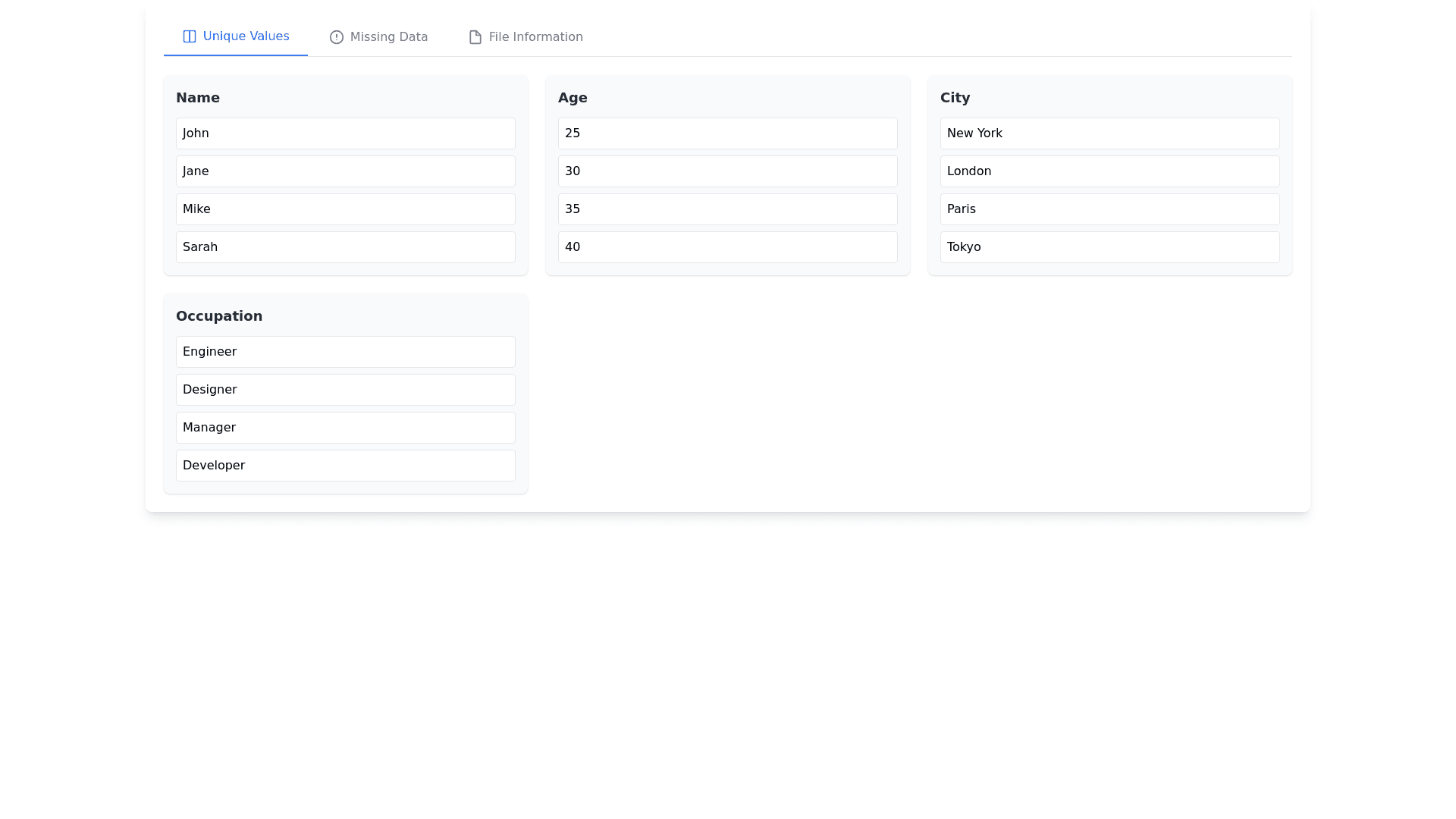This screenshot has height=819, width=1456.
Task: Choose age value 40
Action: (x=727, y=247)
